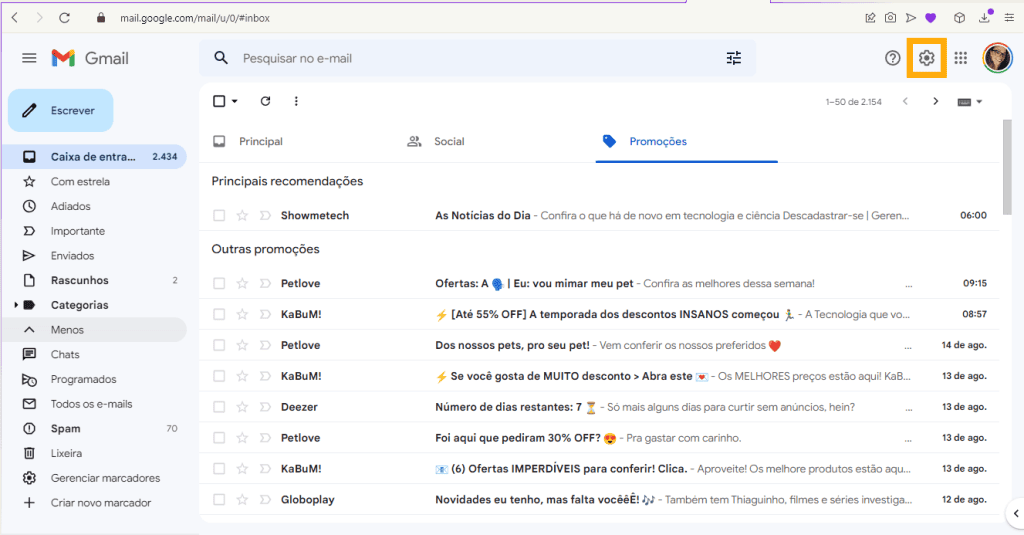
Task: Open the Google account avatar
Action: tap(997, 58)
